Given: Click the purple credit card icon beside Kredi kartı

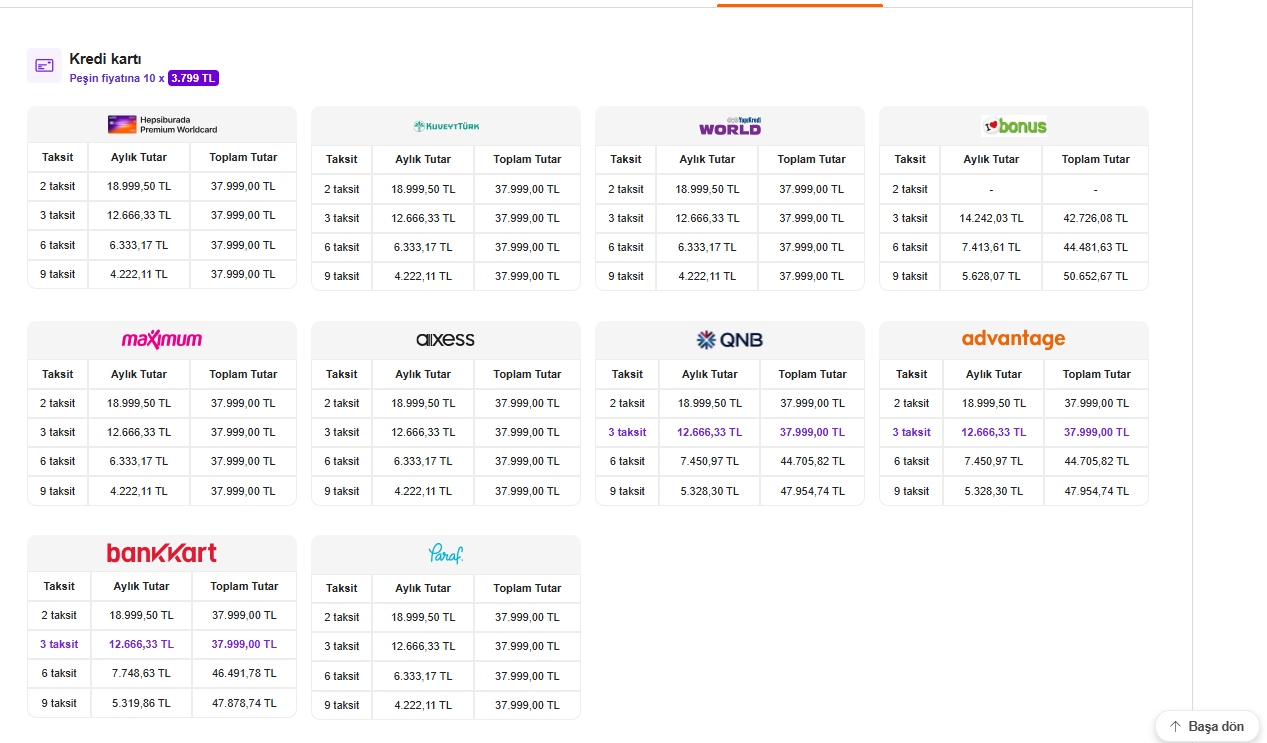Looking at the screenshot, I should coord(44,65).
